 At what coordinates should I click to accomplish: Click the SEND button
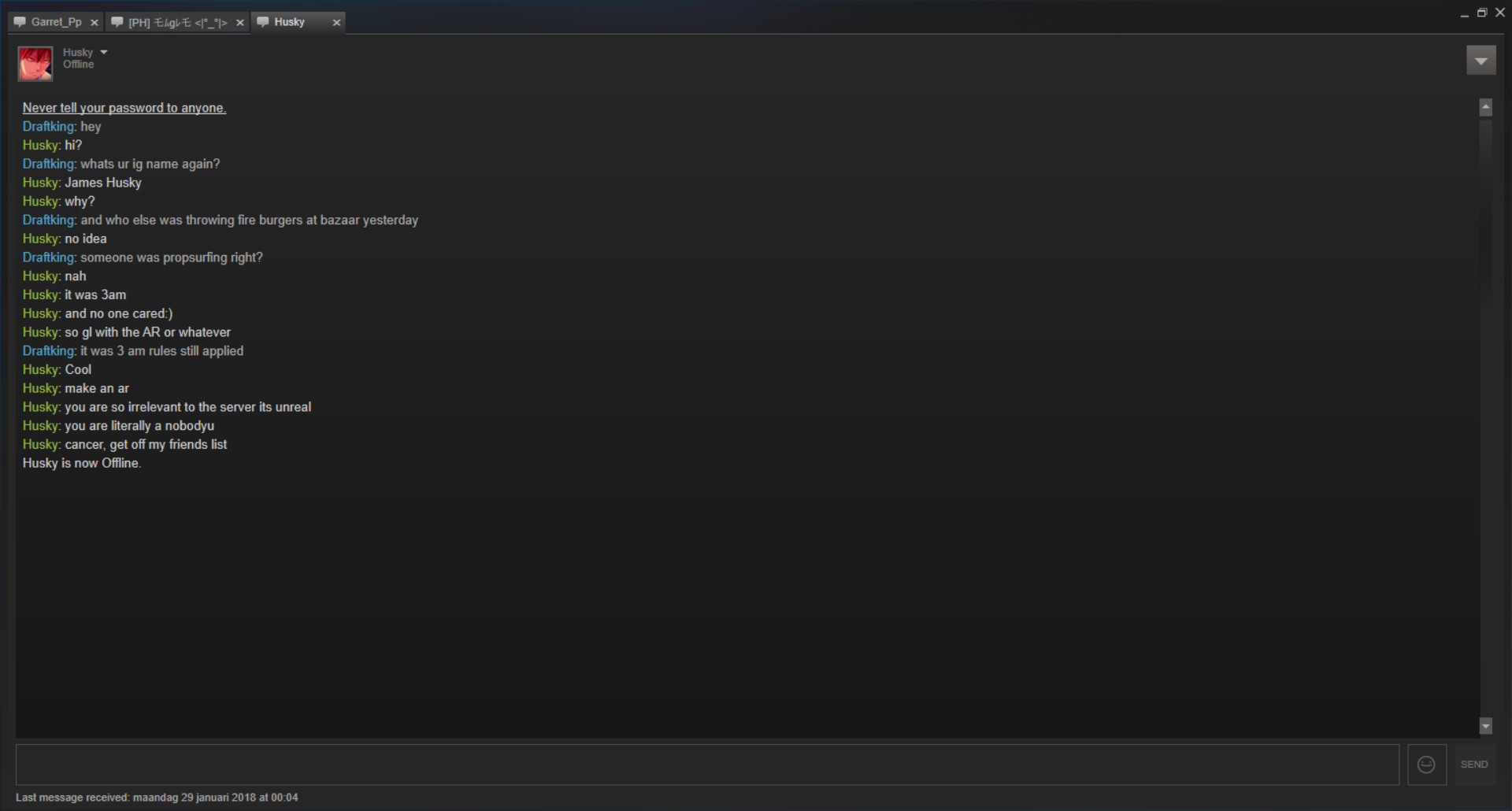[1474, 765]
